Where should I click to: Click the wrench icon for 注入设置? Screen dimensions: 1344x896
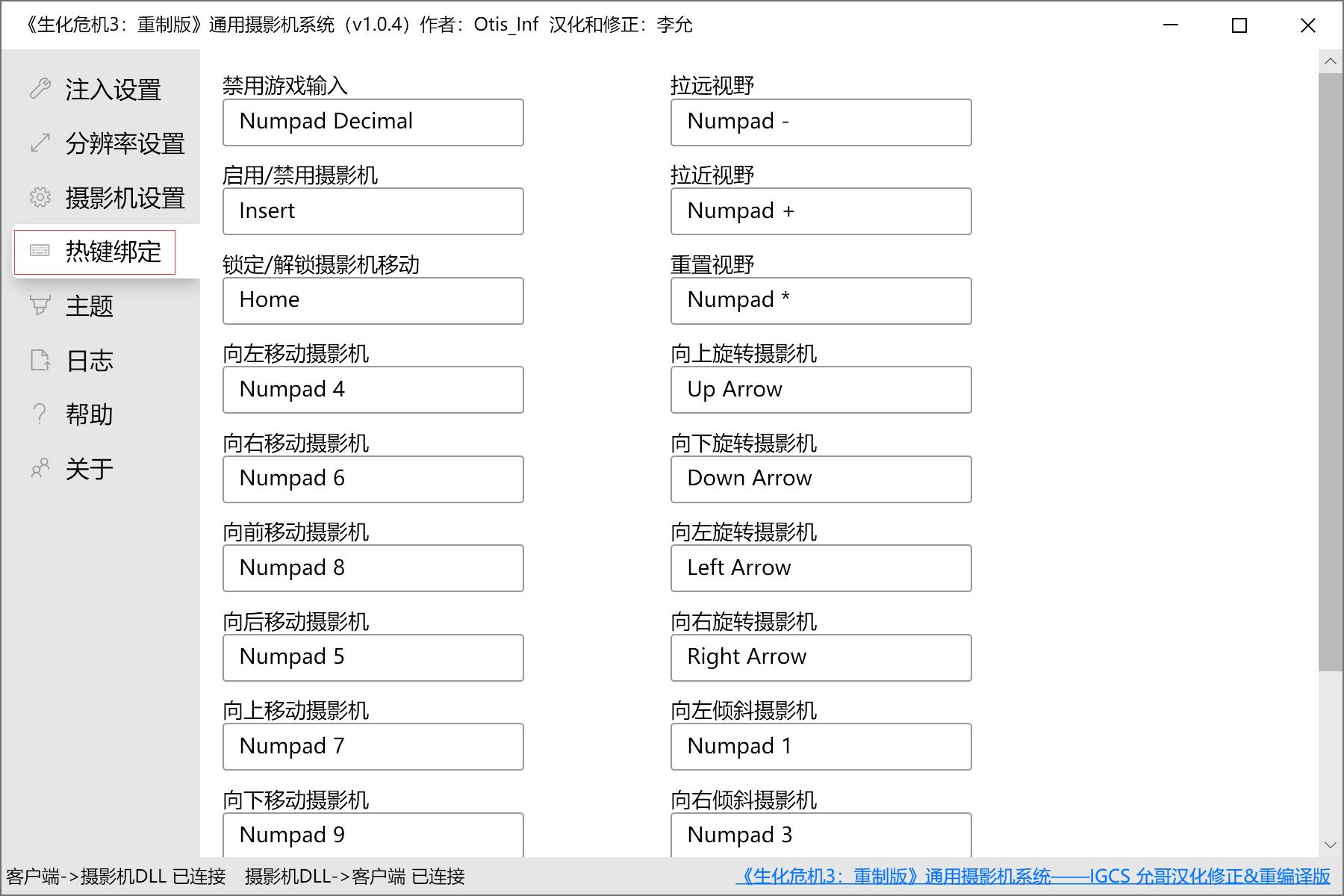pos(40,89)
